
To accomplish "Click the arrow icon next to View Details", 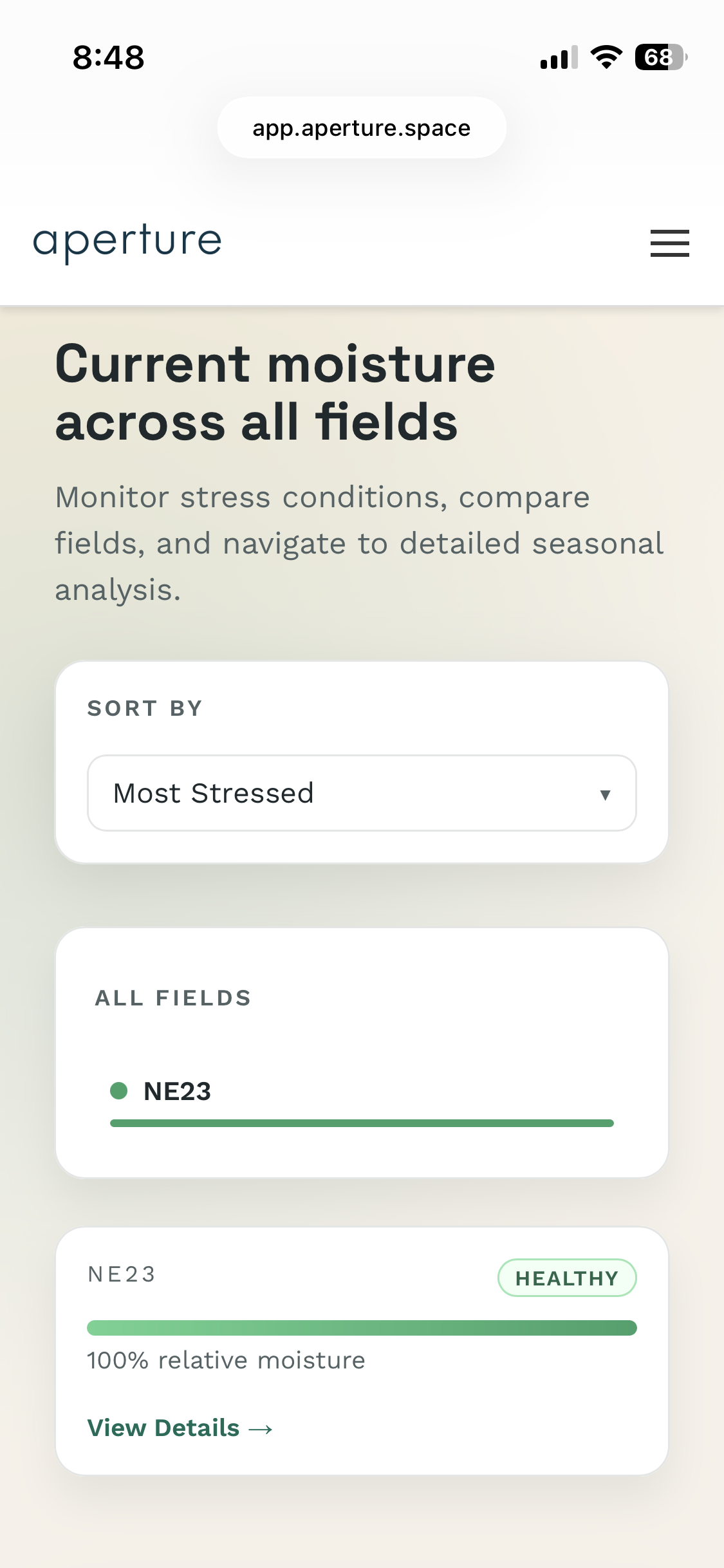I will (263, 1428).
